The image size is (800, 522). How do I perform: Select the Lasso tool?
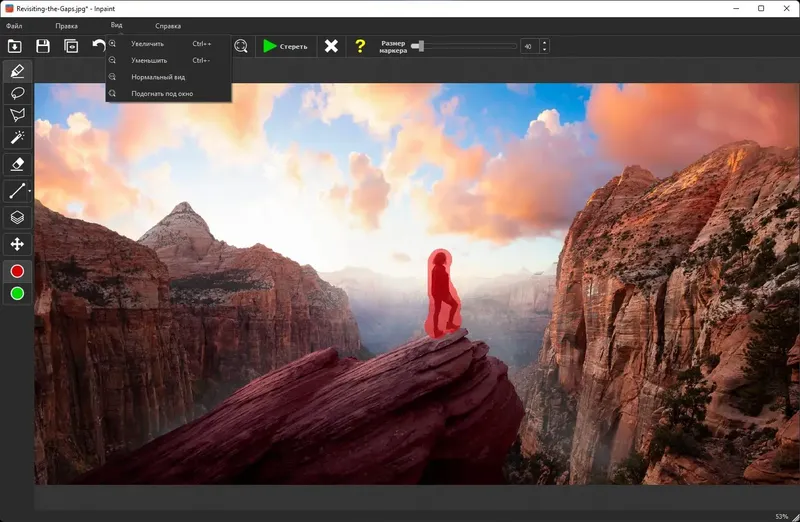coord(17,93)
